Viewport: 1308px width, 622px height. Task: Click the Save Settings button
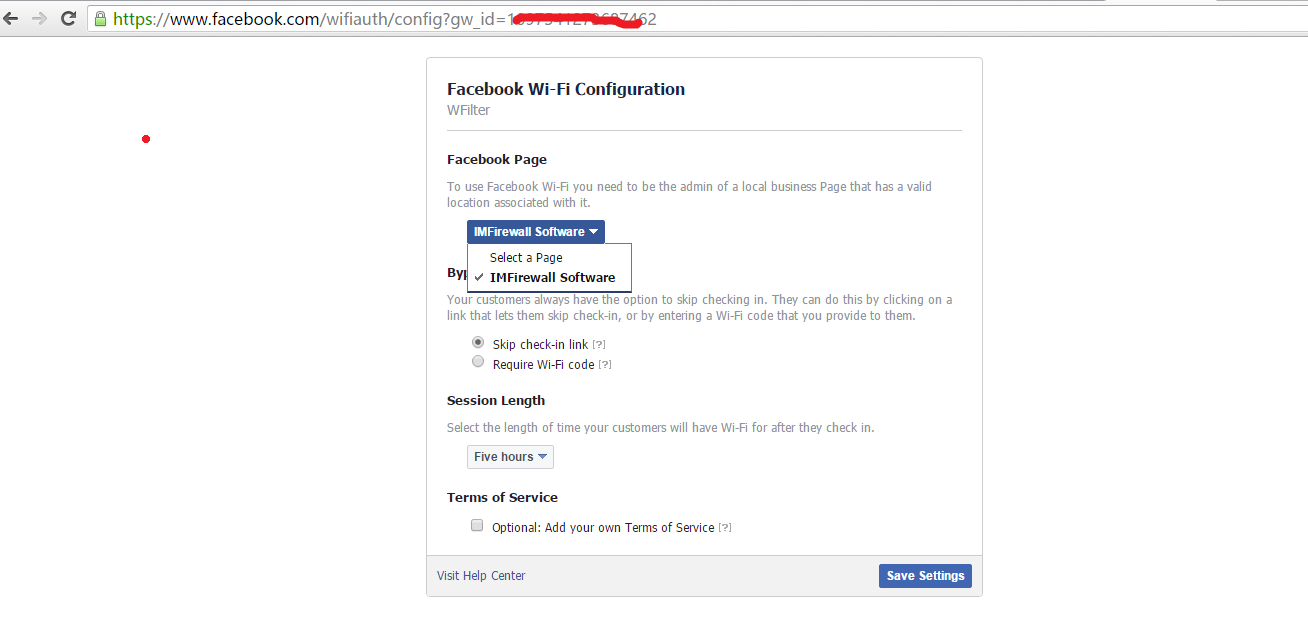(925, 576)
